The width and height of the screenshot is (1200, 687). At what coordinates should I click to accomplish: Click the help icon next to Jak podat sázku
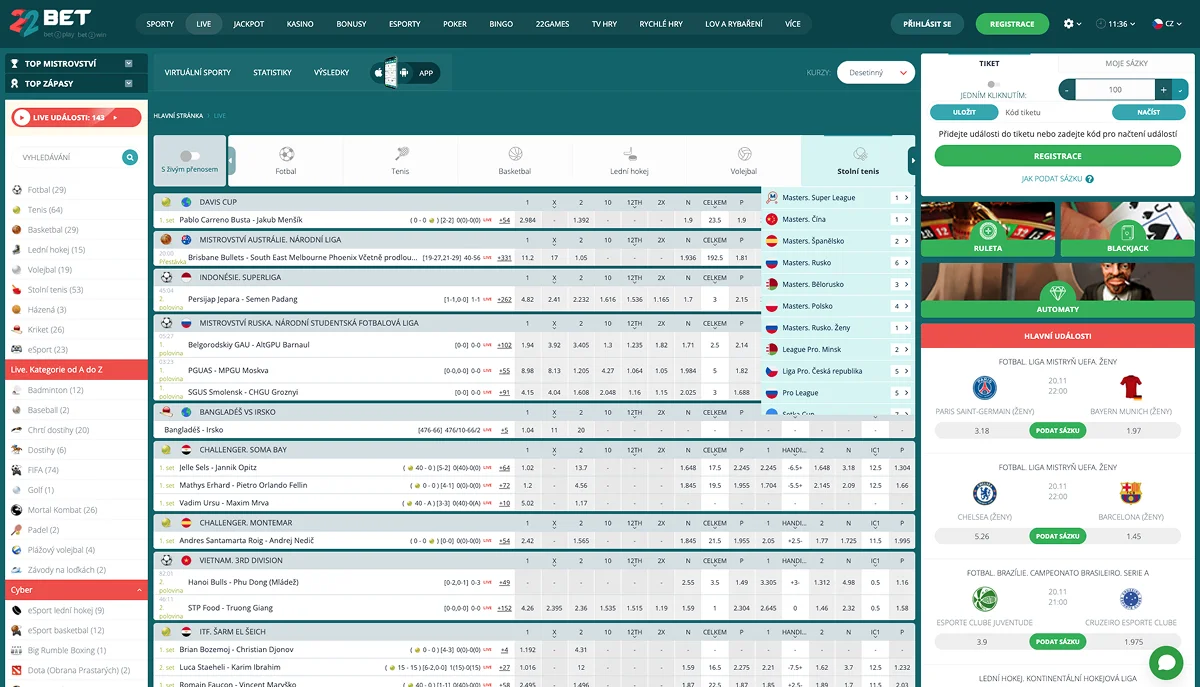[x=1089, y=179]
